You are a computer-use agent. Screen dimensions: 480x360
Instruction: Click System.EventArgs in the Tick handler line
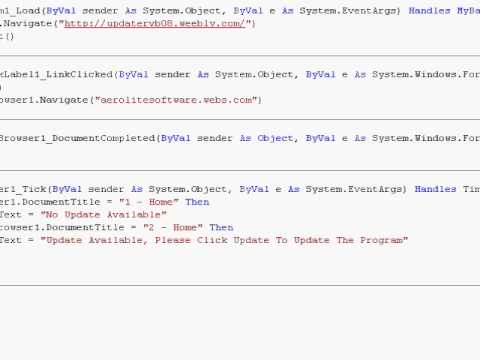(353, 189)
